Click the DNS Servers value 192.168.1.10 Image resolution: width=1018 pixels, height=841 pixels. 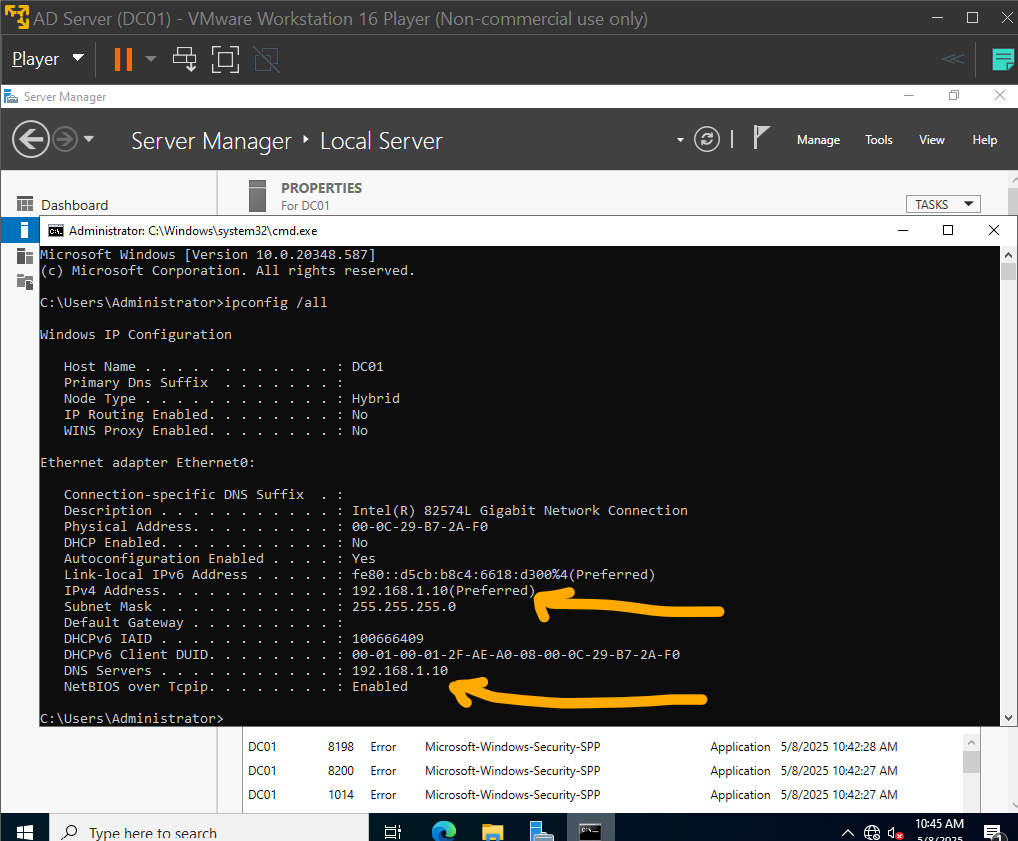click(x=400, y=670)
